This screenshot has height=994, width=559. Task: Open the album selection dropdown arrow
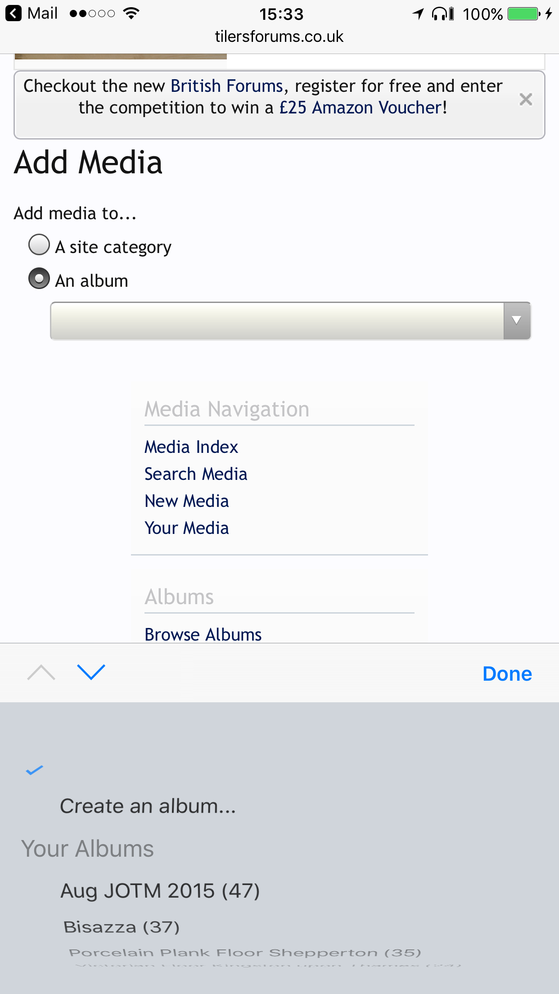coord(517,321)
